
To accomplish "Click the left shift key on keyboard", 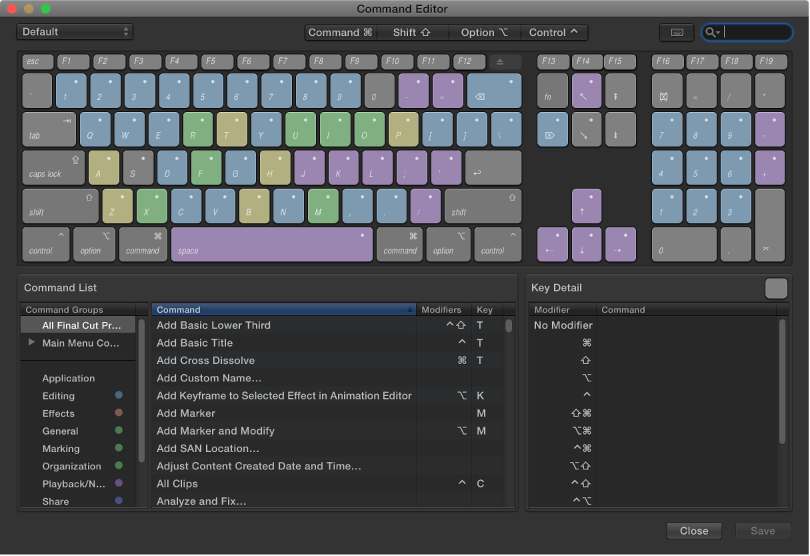I will pyautogui.click(x=60, y=206).
